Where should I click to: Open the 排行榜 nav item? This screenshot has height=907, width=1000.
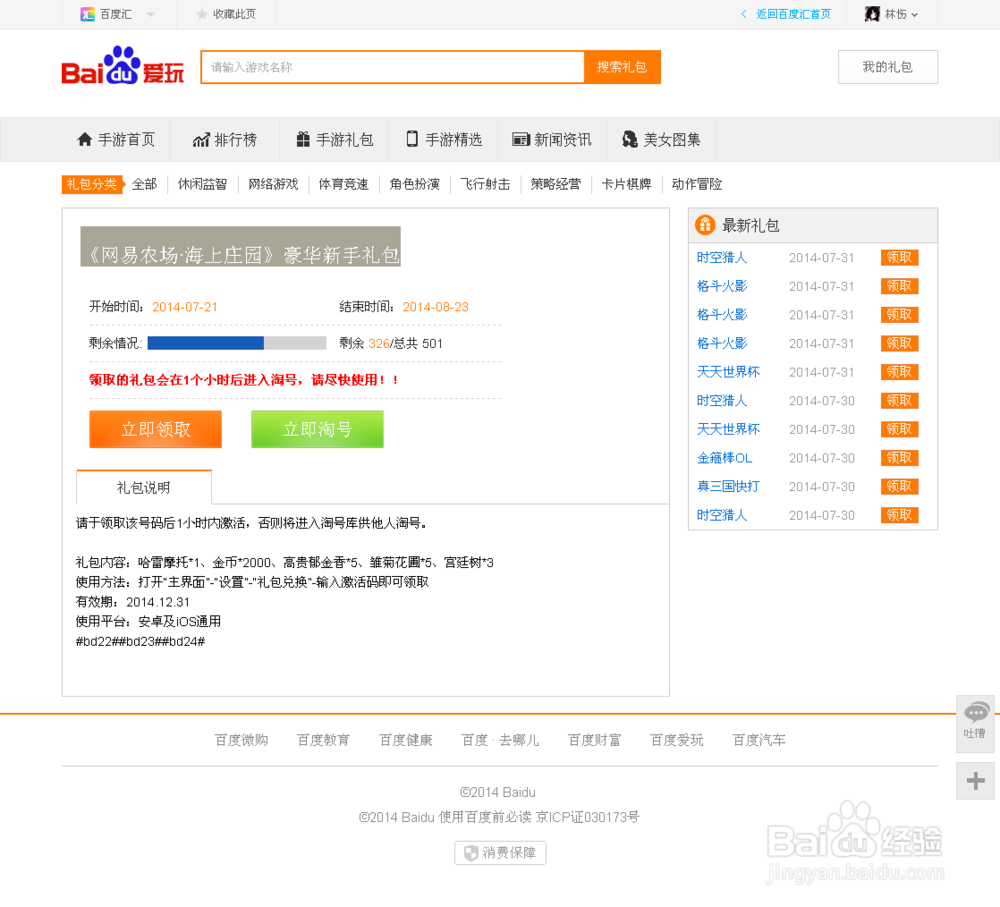[225, 139]
